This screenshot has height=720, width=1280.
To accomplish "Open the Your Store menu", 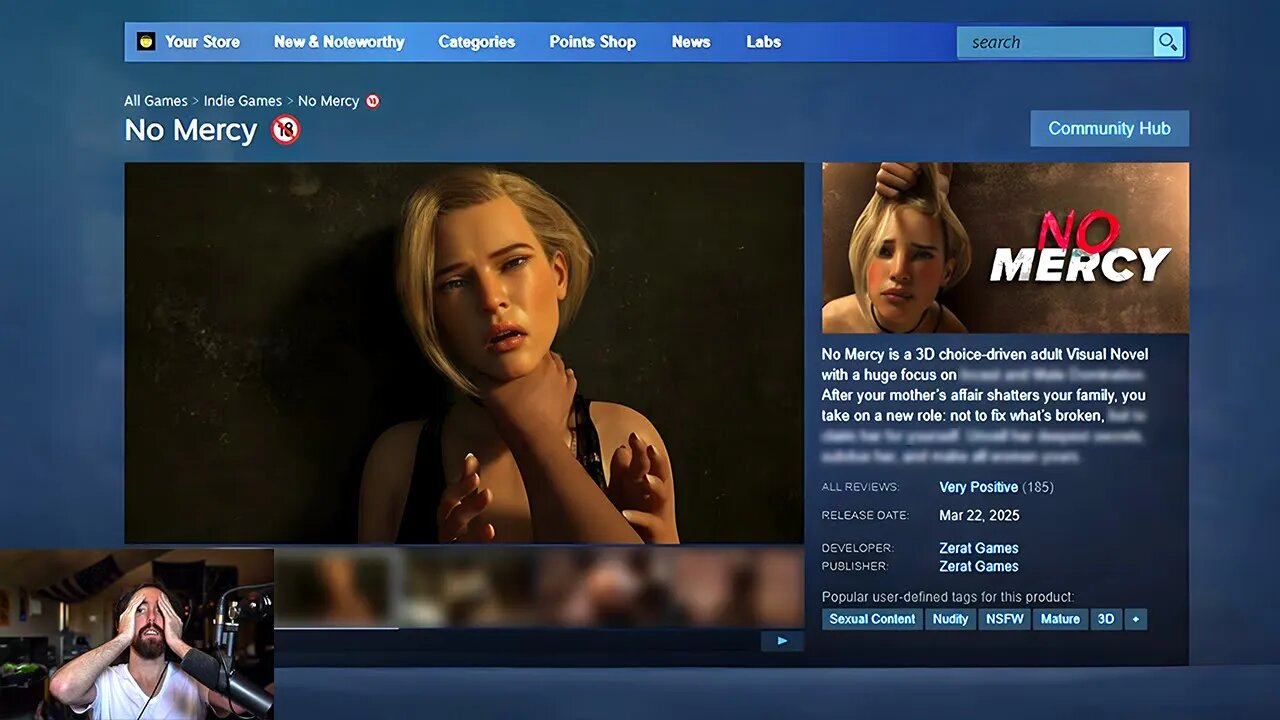I will pos(202,42).
